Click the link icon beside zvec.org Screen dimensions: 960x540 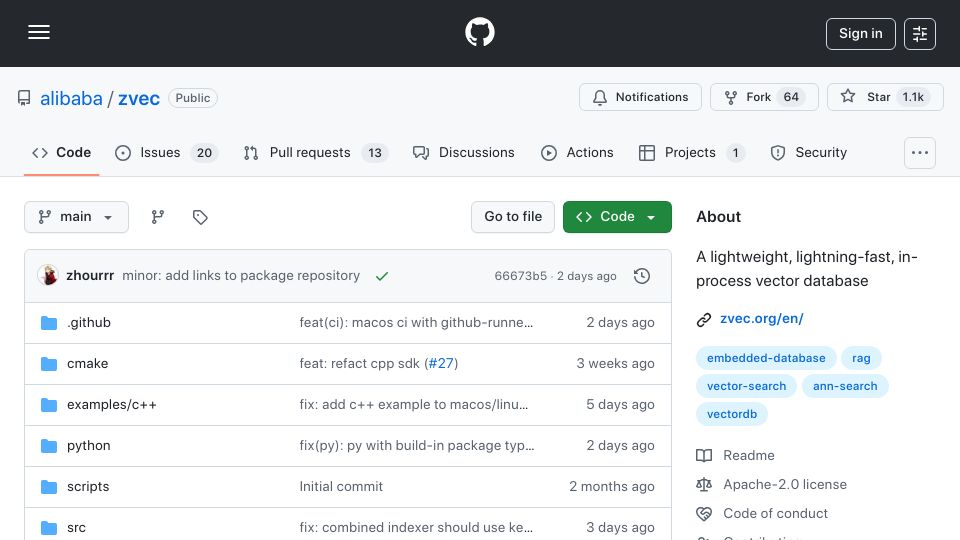pyautogui.click(x=704, y=320)
